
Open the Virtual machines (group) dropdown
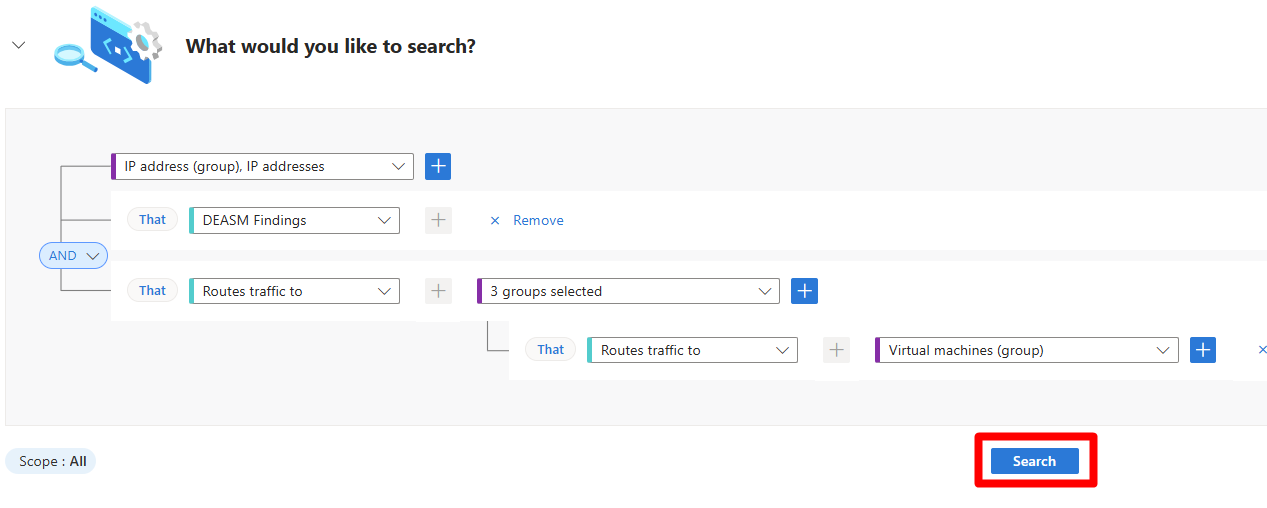[x=1026, y=350]
